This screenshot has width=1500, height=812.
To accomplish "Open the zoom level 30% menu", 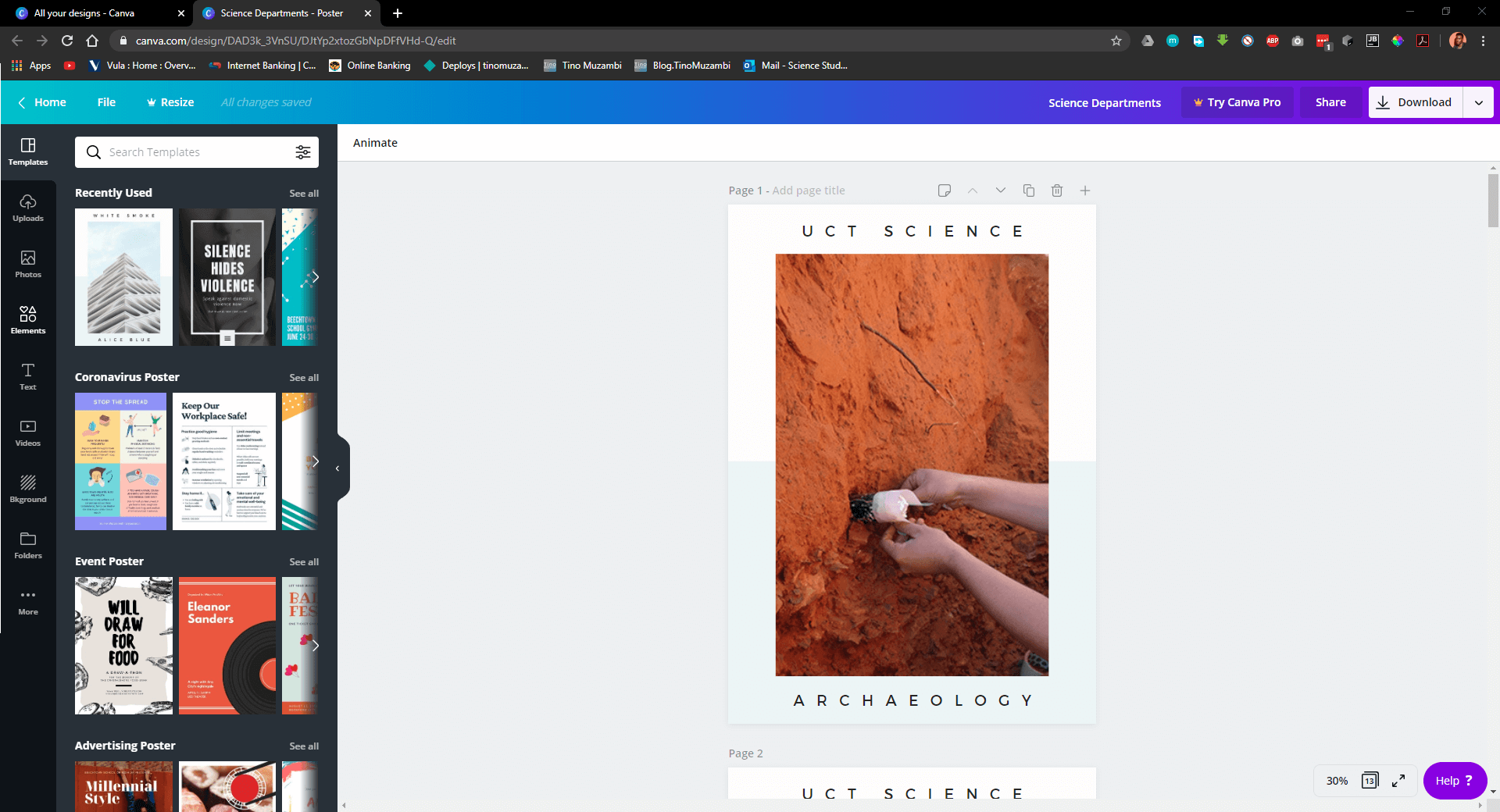I will [x=1337, y=781].
